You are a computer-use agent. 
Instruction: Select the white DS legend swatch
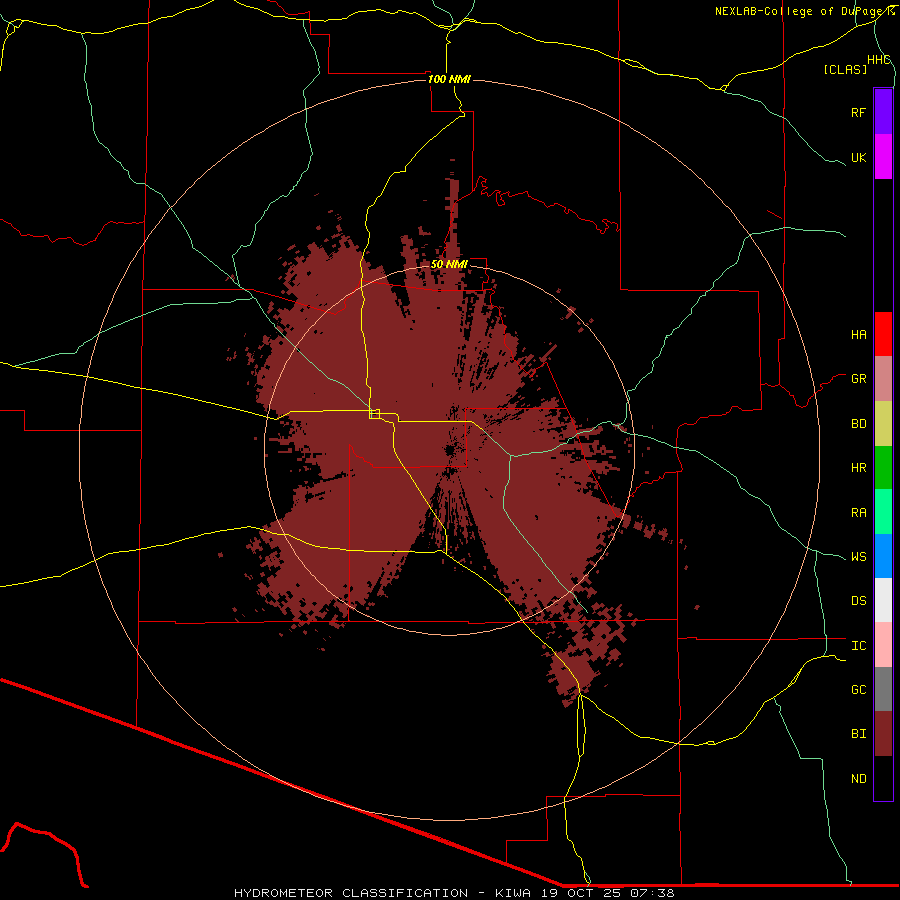point(883,600)
